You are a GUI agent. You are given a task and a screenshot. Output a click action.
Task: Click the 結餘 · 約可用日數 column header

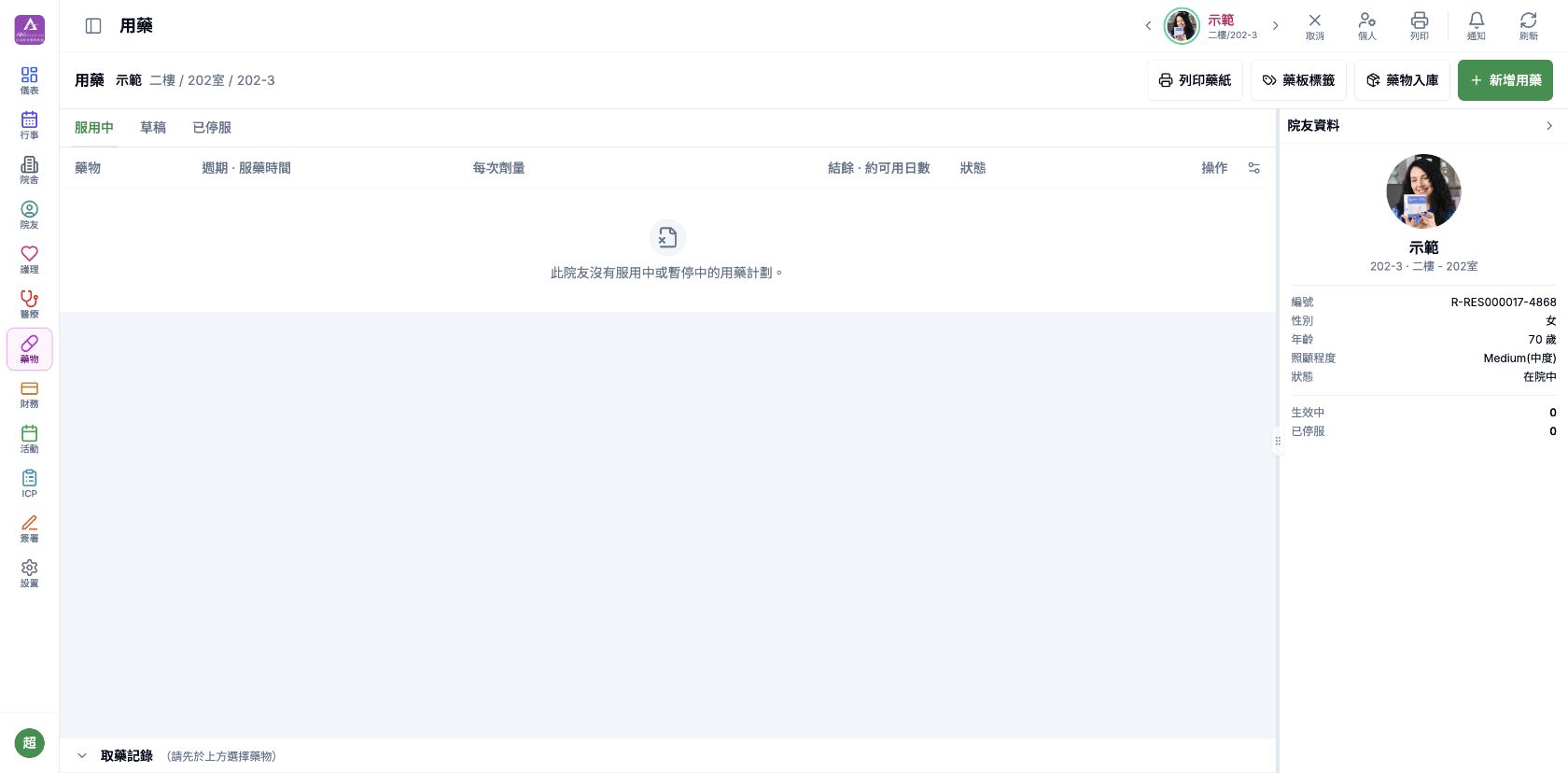point(879,168)
